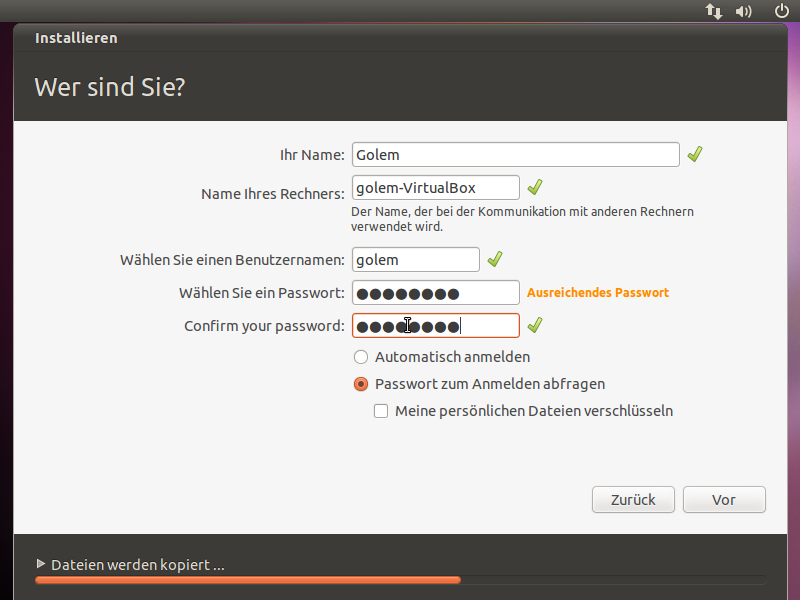This screenshot has width=800, height=600.
Task: Click the Confirm your password: label
Action: (x=264, y=326)
